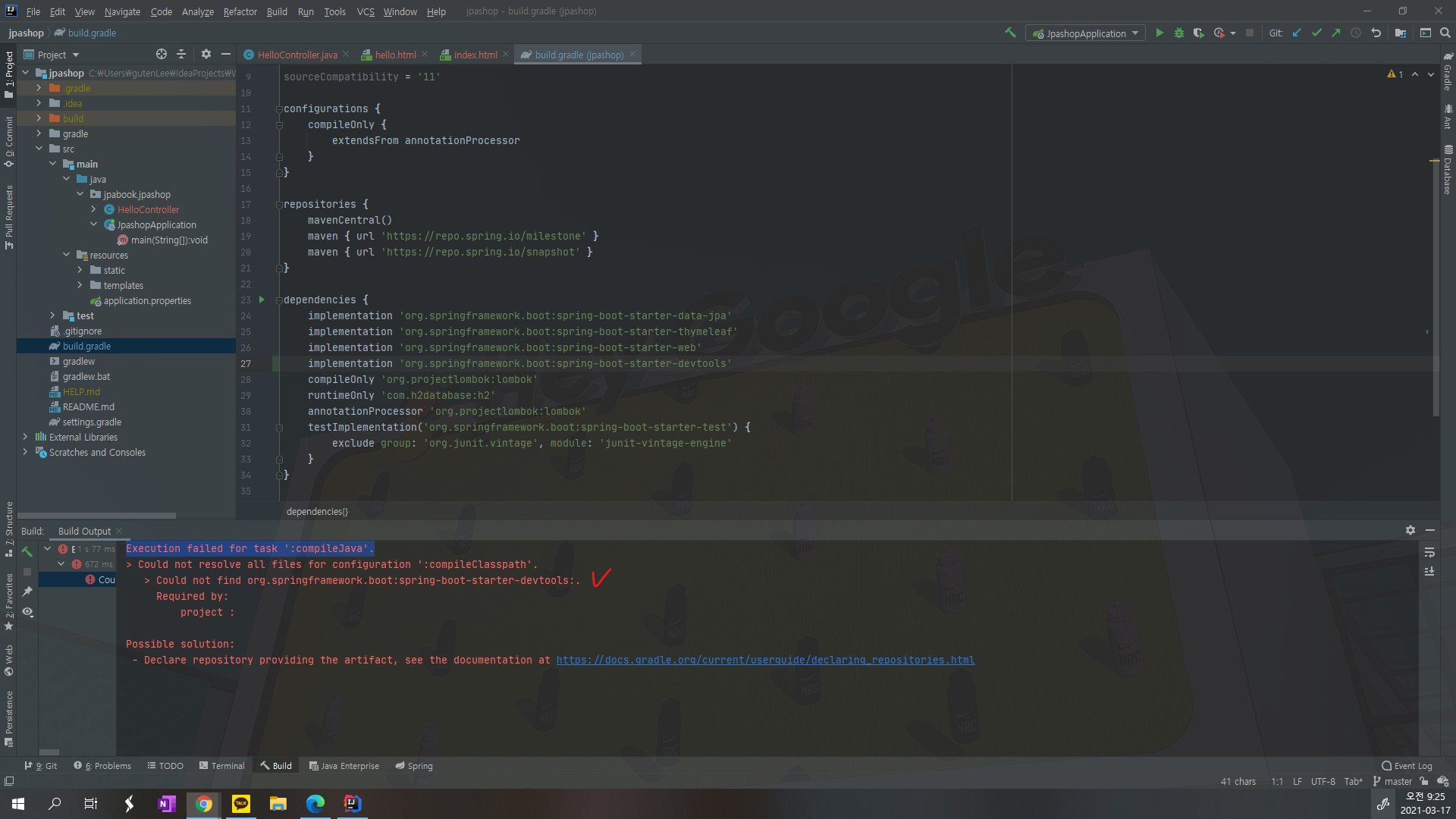The width and height of the screenshot is (1456, 819).
Task: Collapse the resources folder in tree
Action: click(67, 255)
